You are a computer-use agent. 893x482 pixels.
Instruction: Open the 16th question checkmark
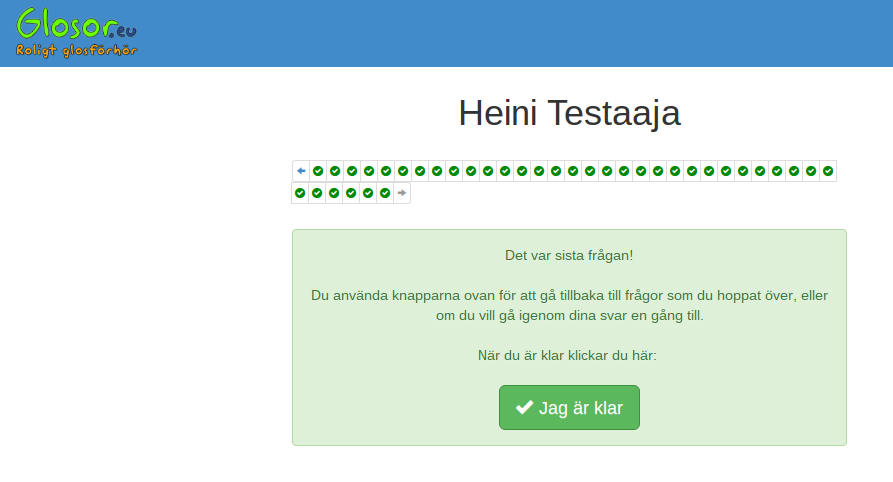pyautogui.click(x=573, y=171)
